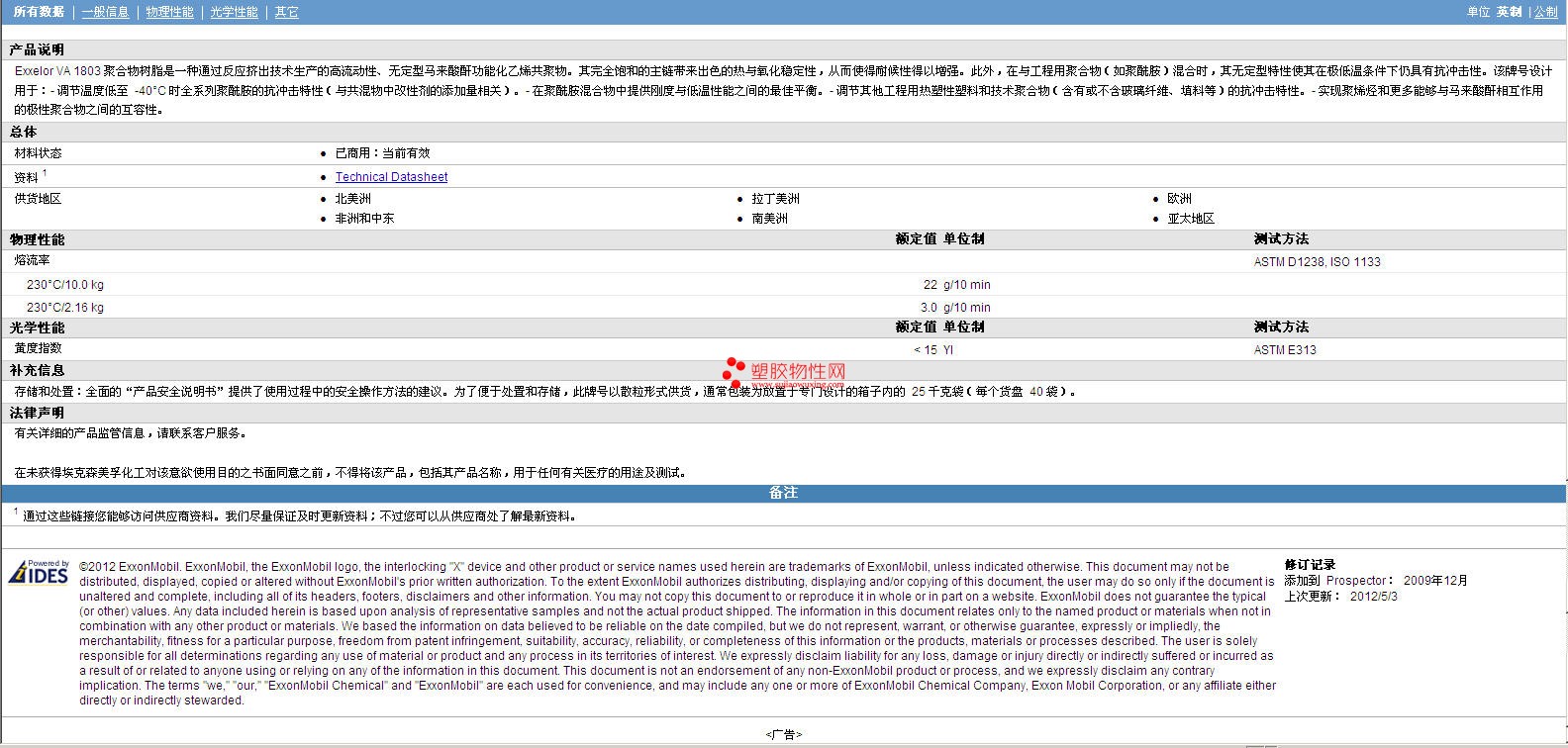Screen dimensions: 1568x748
Task: Open the Technical Datasheet link
Action: 391,177
